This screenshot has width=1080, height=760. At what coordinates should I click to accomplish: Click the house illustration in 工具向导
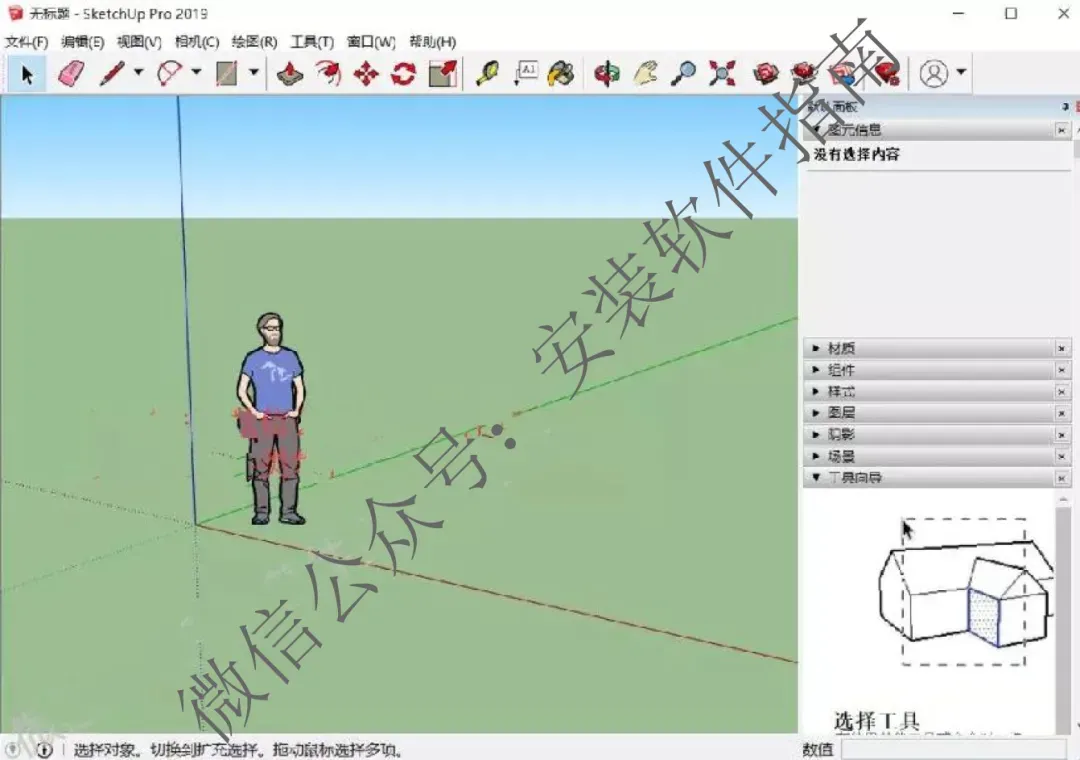pyautogui.click(x=966, y=591)
